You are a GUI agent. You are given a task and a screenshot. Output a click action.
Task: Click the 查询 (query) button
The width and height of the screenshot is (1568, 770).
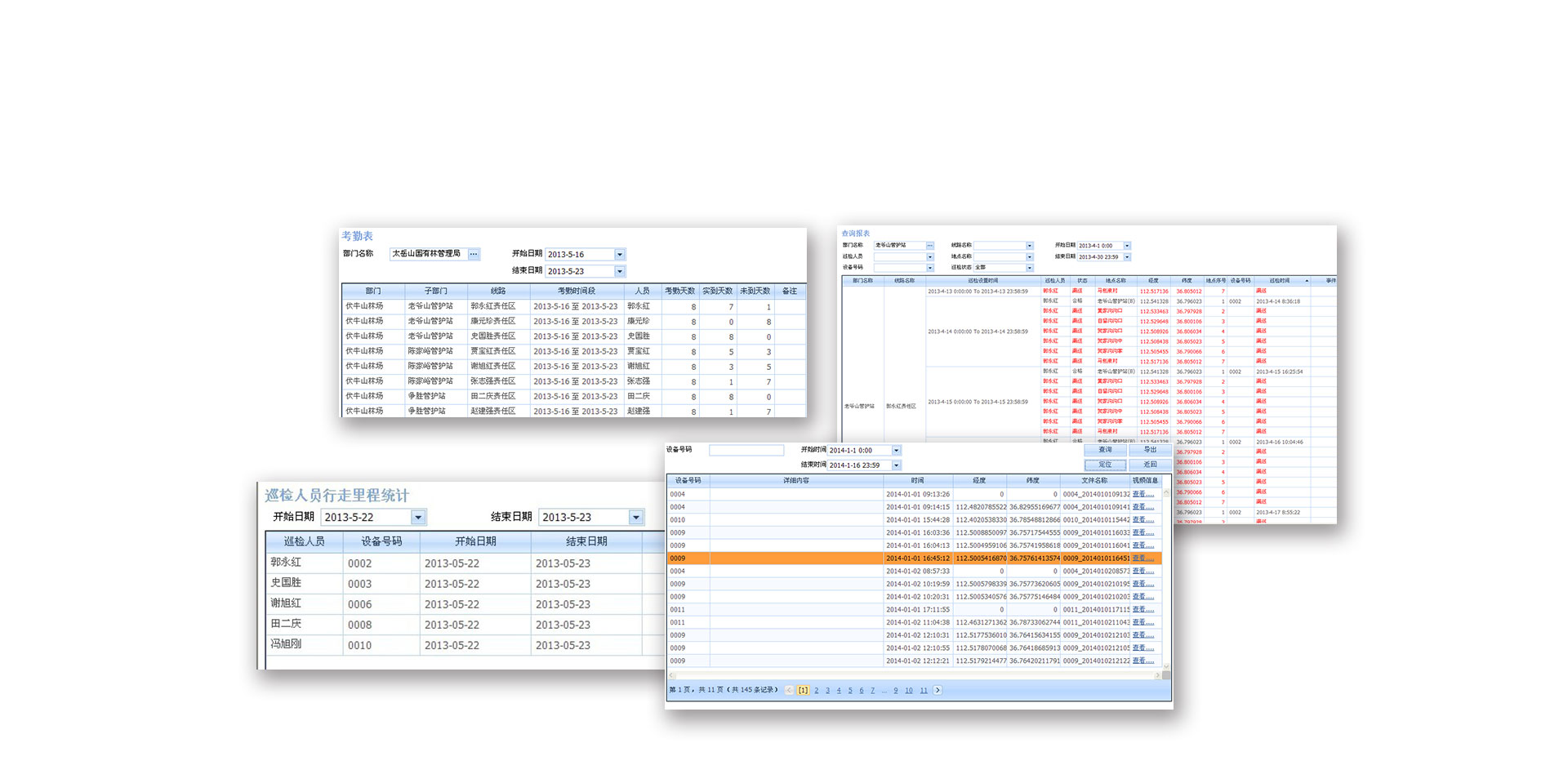1105,450
